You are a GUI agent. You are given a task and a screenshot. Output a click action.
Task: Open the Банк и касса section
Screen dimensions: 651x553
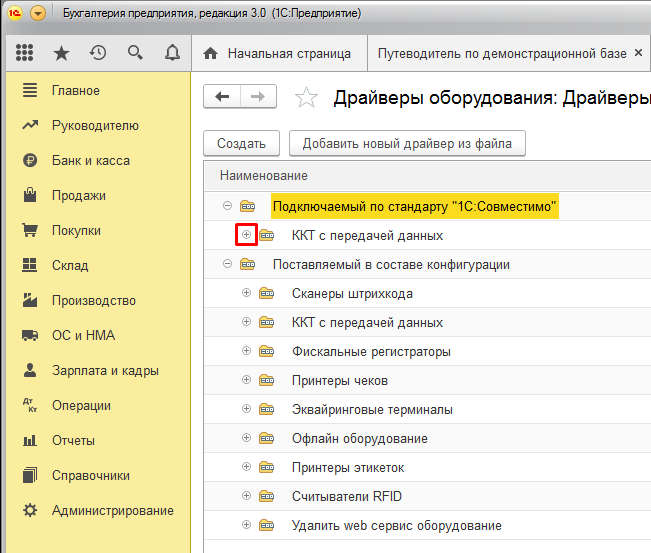tap(98, 160)
